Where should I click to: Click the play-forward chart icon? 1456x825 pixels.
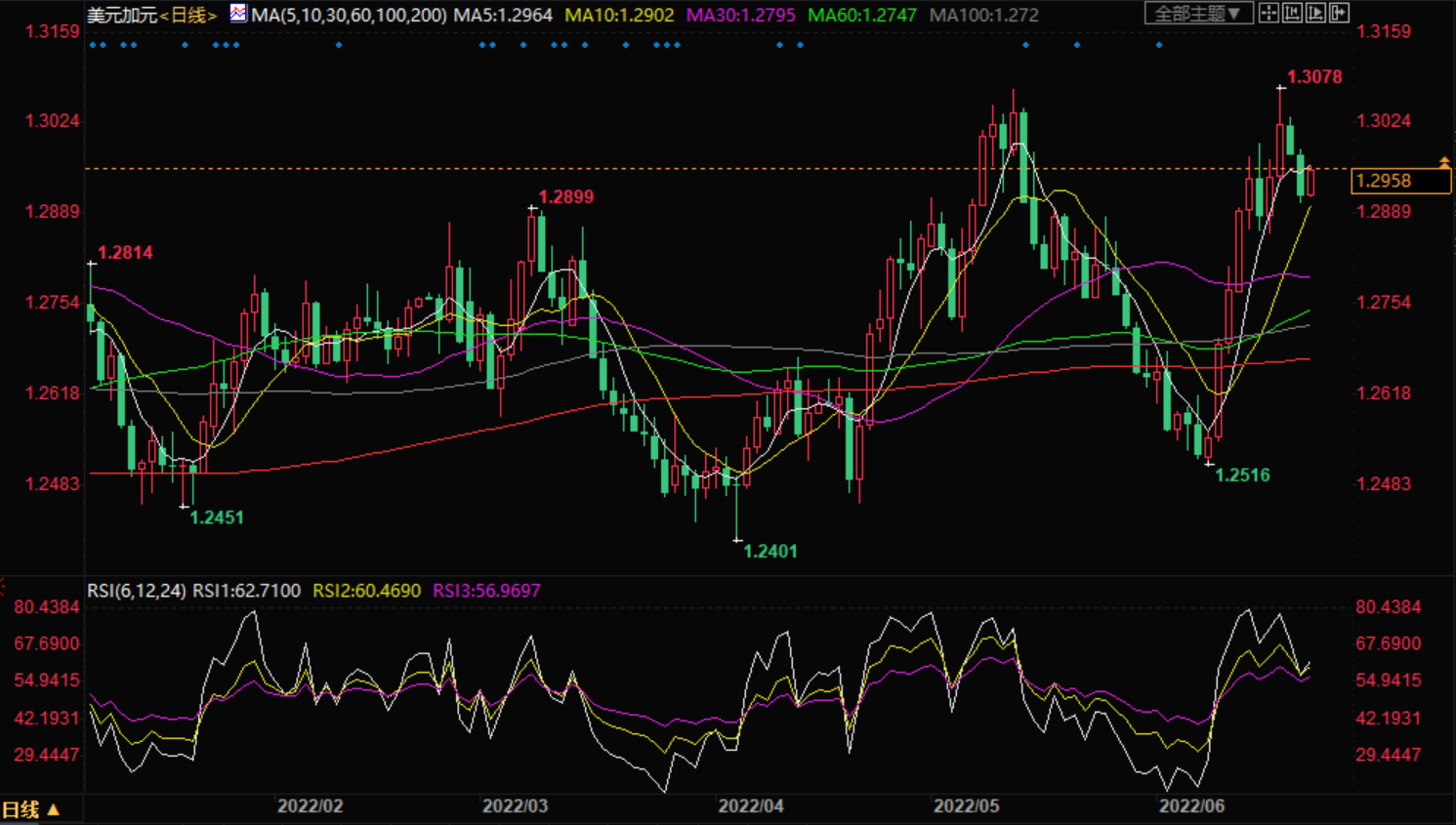click(x=1315, y=14)
